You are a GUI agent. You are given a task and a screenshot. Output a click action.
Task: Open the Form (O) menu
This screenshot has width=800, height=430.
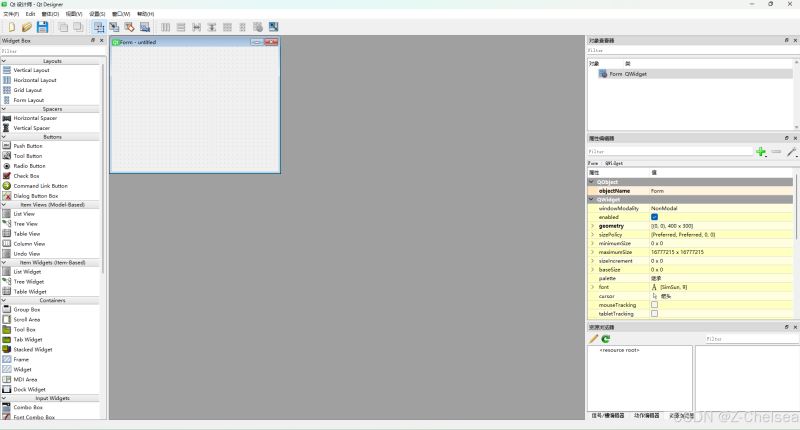tap(50, 14)
